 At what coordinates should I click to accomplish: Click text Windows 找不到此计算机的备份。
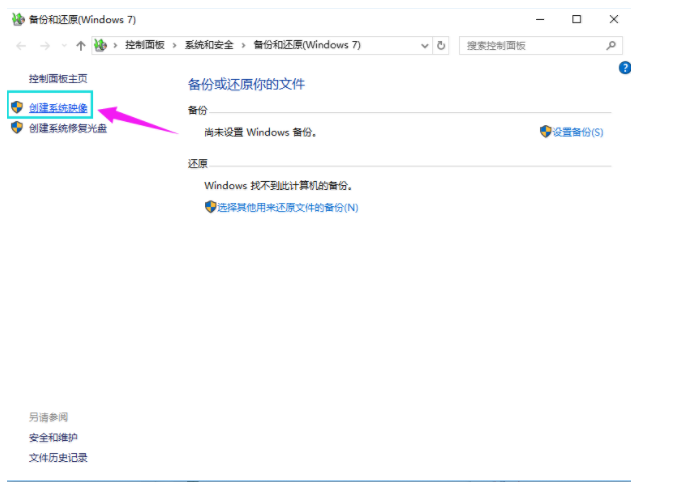pos(279,186)
